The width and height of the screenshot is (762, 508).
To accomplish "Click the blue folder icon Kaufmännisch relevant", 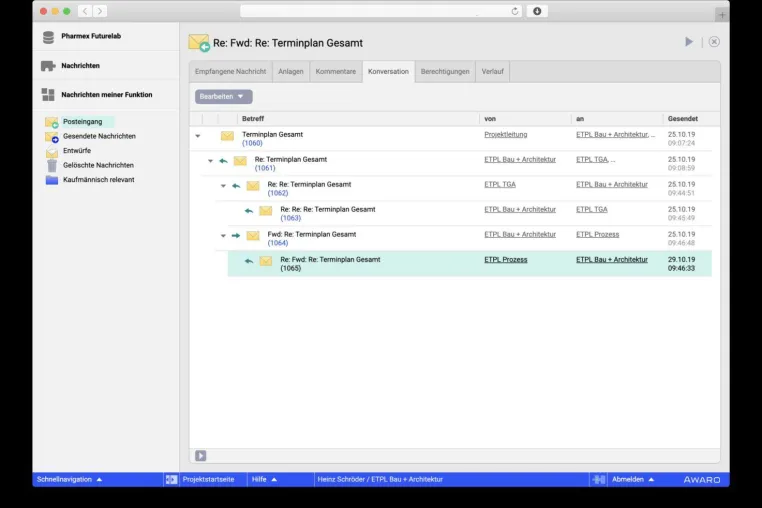I will [x=52, y=180].
